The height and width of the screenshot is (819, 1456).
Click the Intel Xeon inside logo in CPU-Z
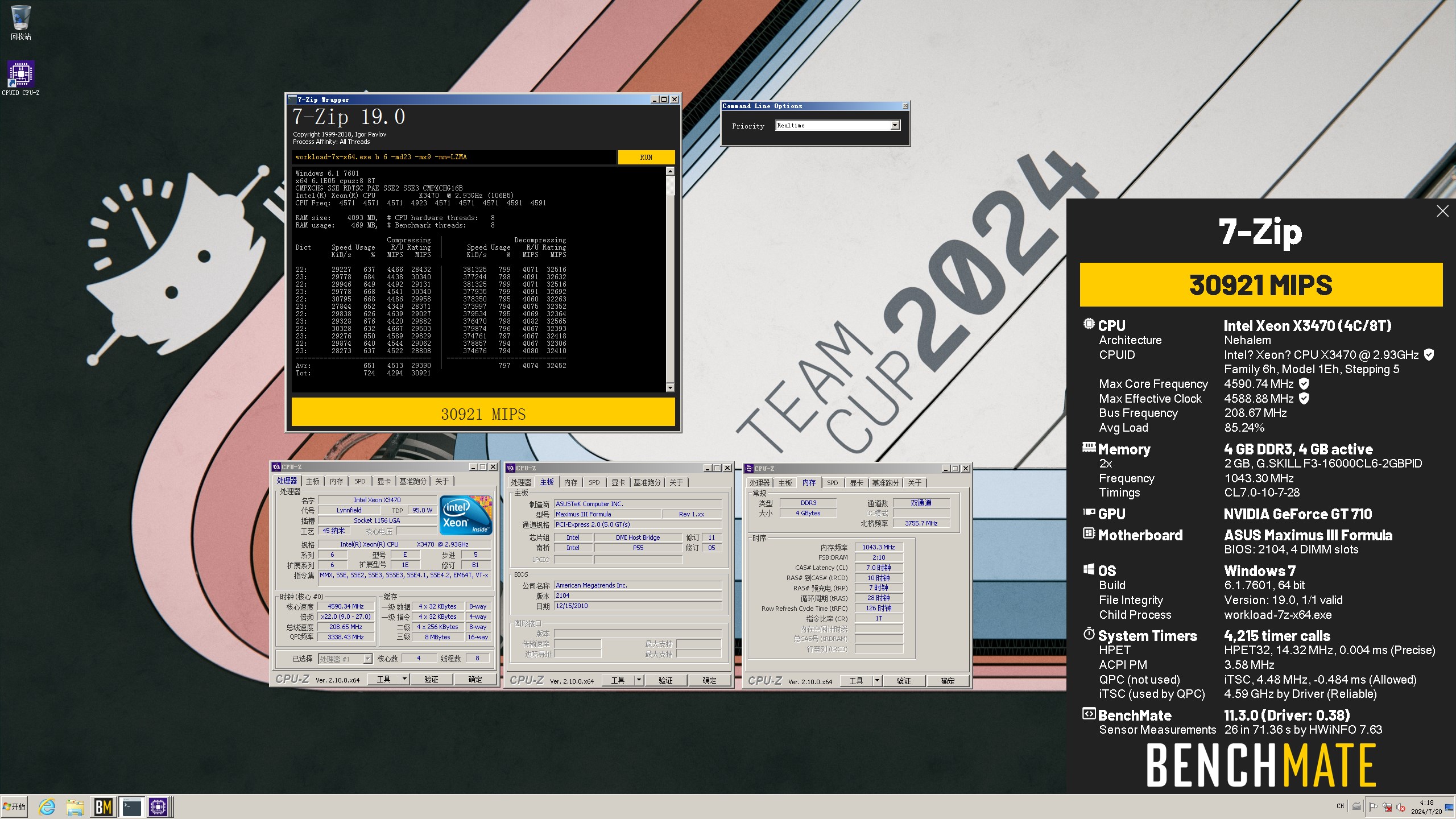(x=466, y=515)
